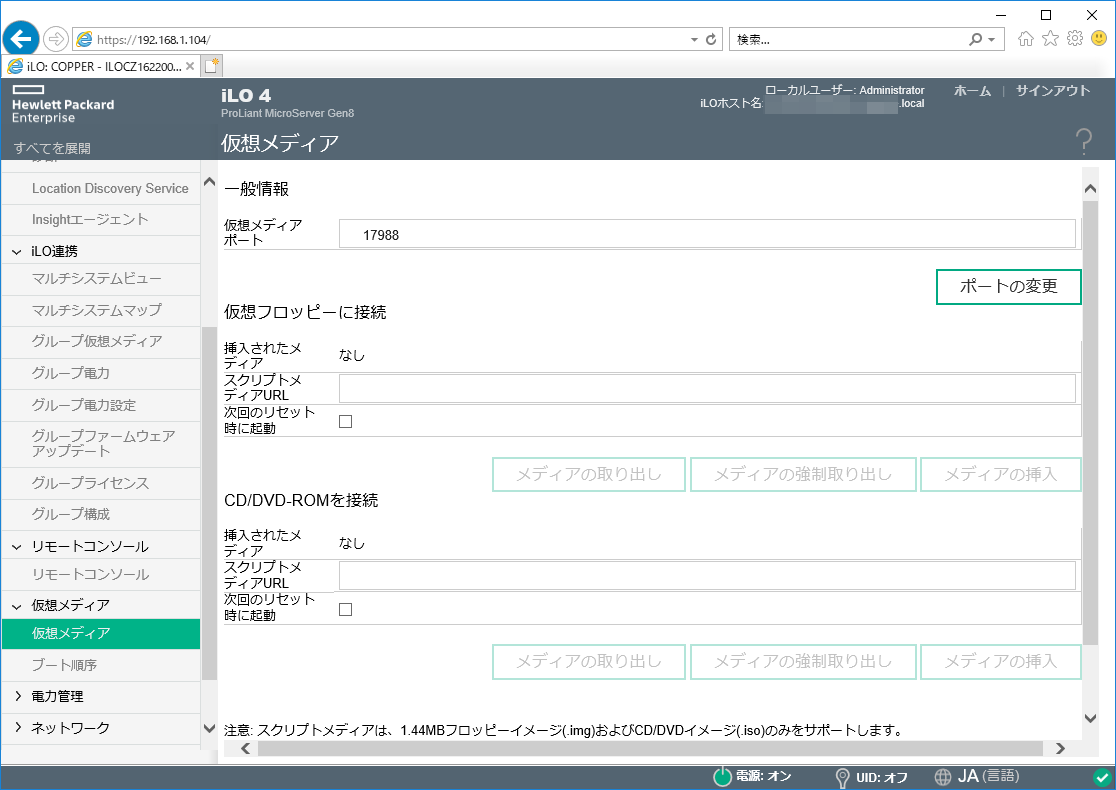Viewport: 1116px width, 790px height.
Task: Click floppy メディアの強制取り出し button
Action: click(x=803, y=475)
